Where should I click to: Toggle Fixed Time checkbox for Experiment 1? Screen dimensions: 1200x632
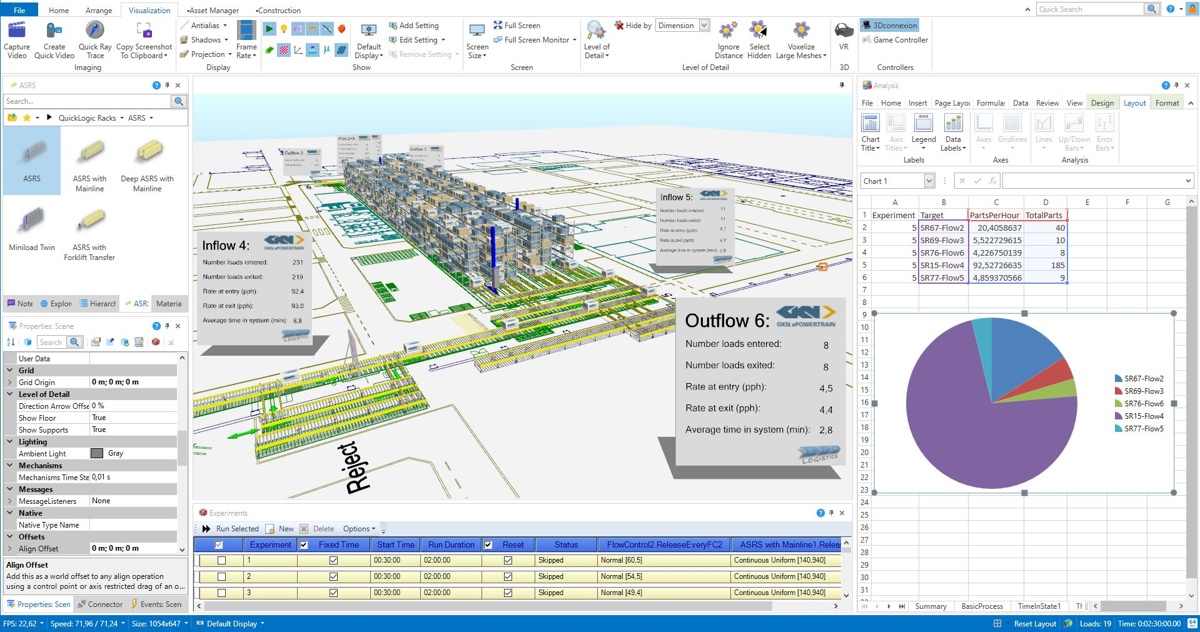click(x=334, y=560)
